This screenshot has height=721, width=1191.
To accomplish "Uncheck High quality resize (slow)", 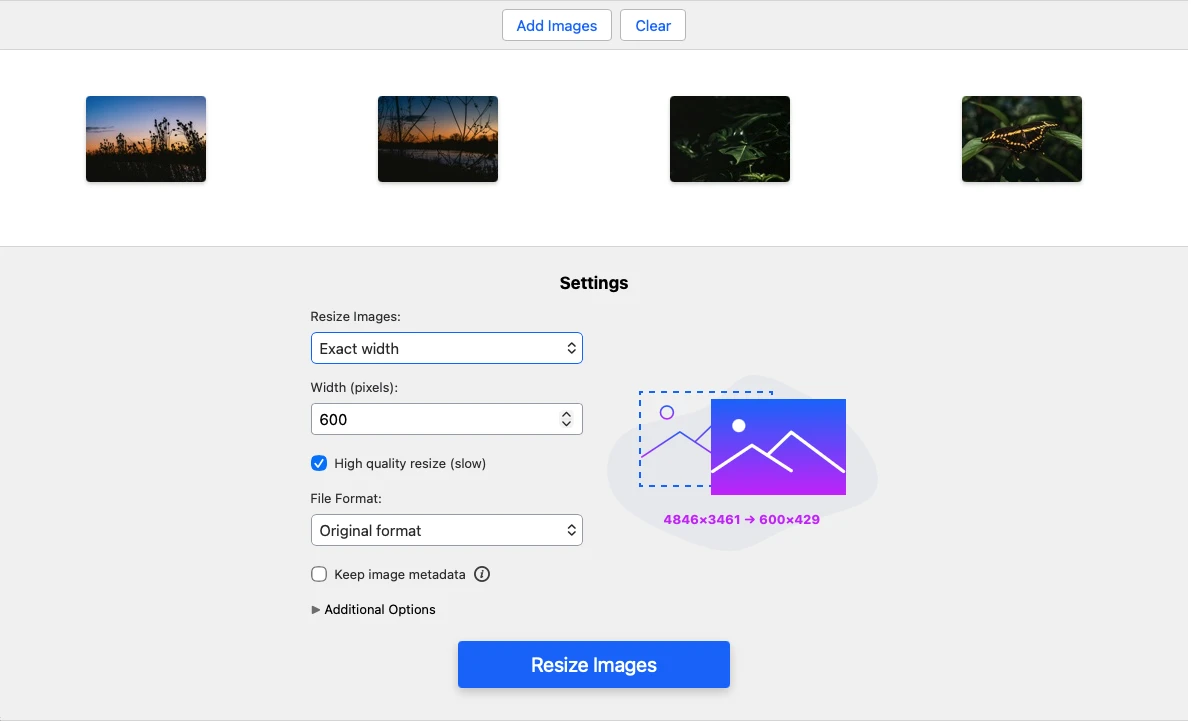I will tap(319, 463).
